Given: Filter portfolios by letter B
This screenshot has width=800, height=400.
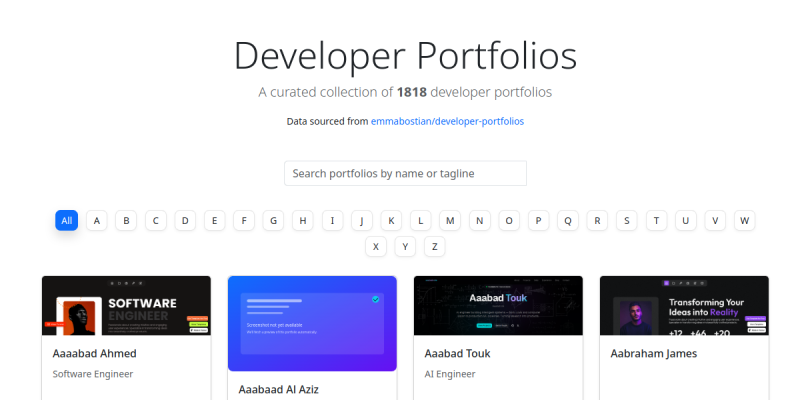Looking at the screenshot, I should tap(126, 220).
